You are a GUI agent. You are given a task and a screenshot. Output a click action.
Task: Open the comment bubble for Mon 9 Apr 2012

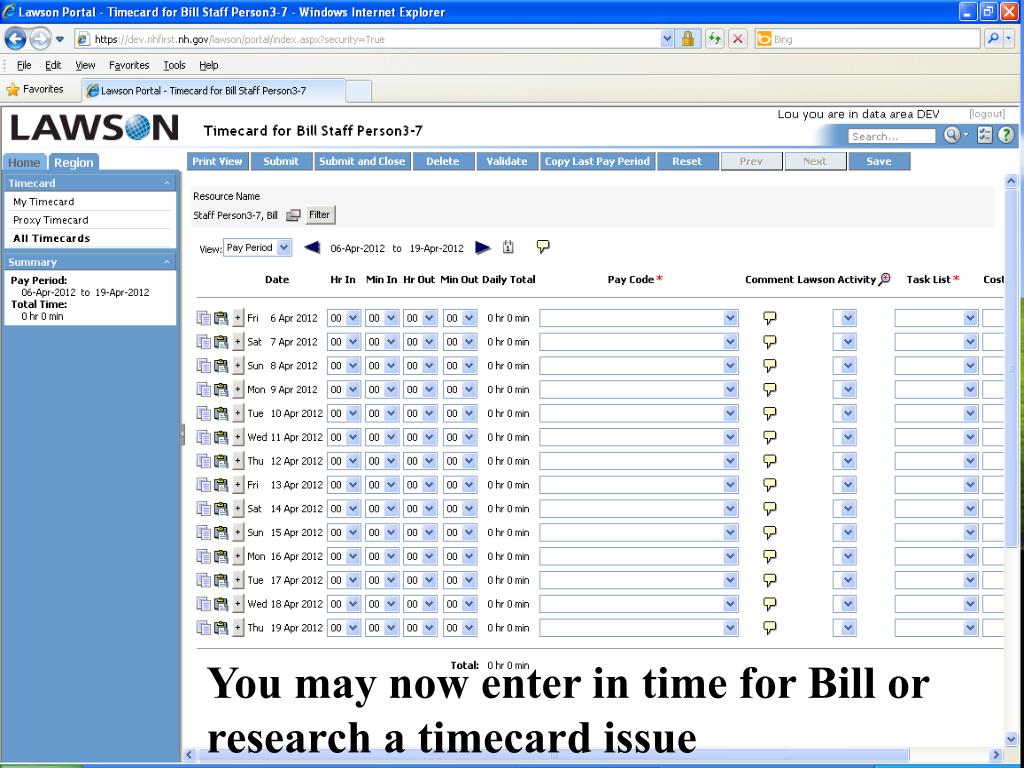(770, 389)
